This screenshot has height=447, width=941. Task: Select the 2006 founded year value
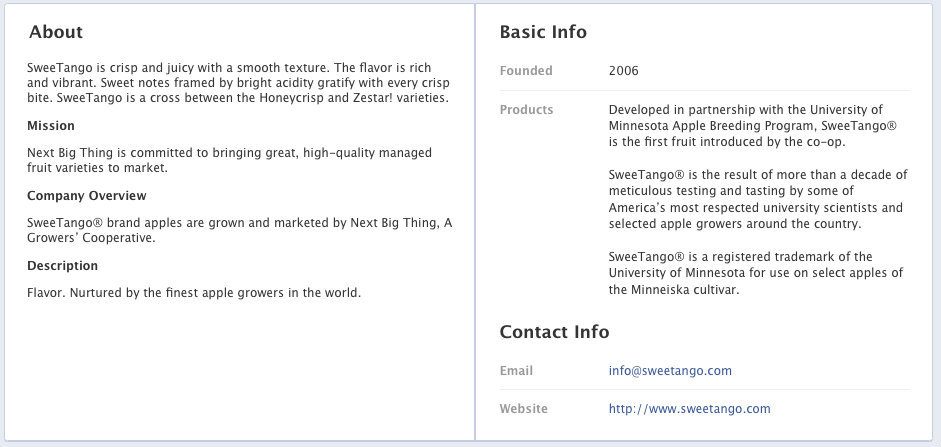(623, 71)
